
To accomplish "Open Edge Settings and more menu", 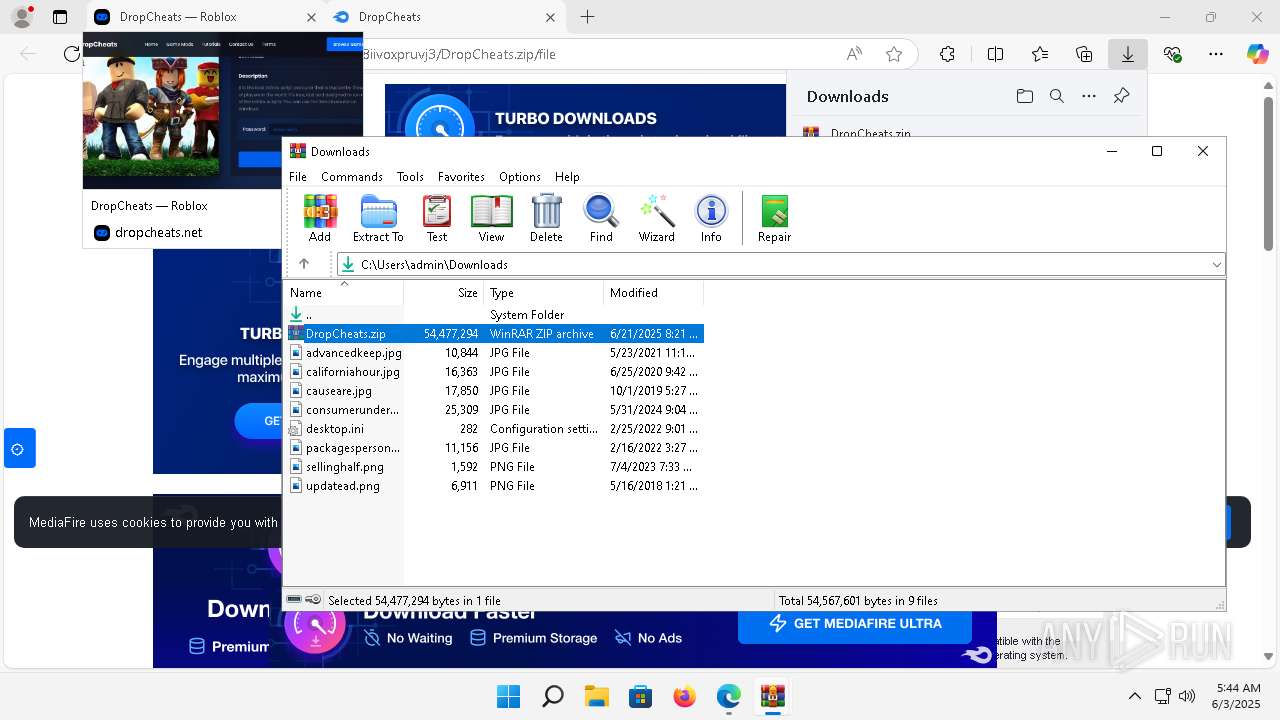I will (1216, 54).
